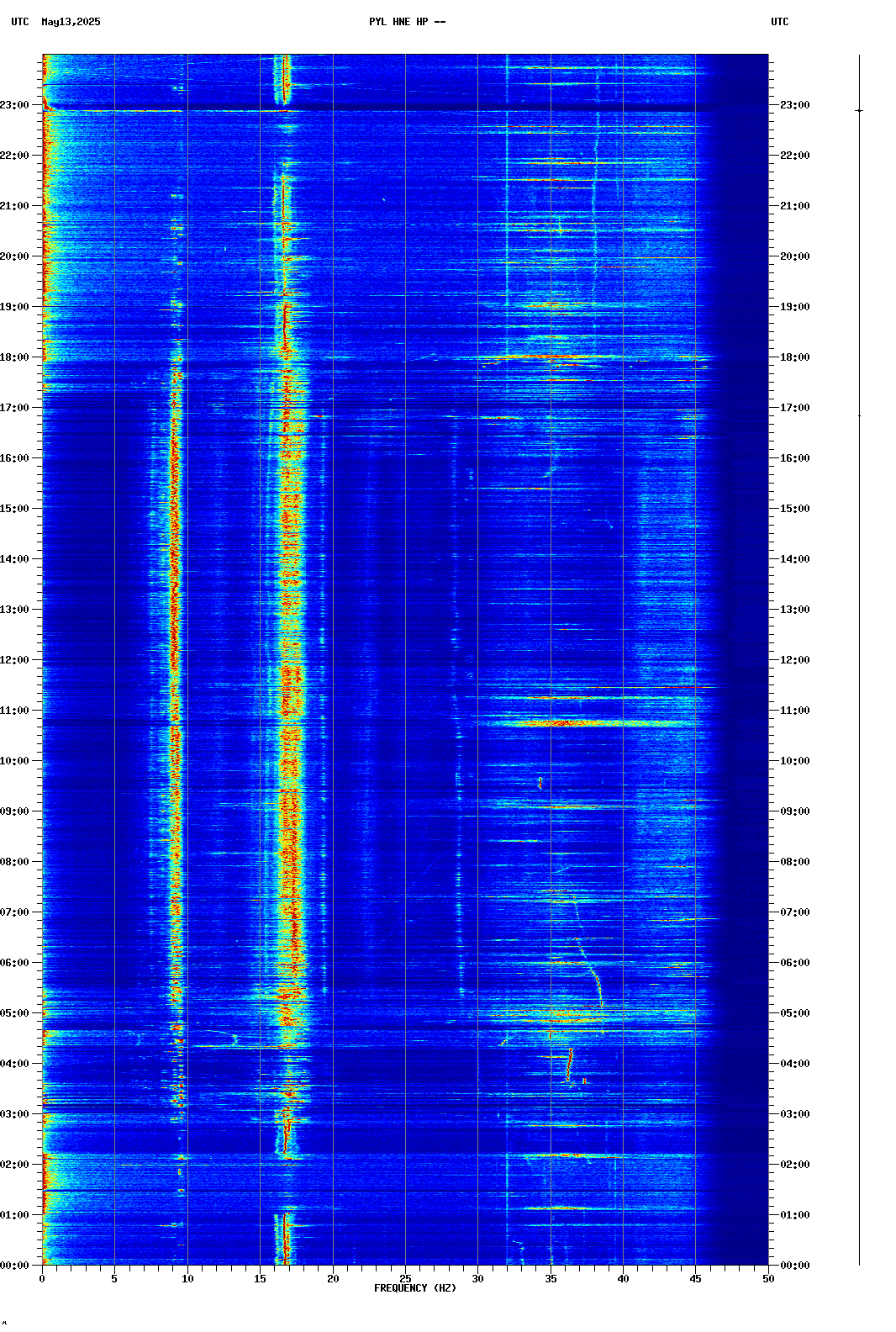Select the FREQUENCY (HZ) axis title
Image resolution: width=896 pixels, height=1332 pixels.
point(415,1288)
